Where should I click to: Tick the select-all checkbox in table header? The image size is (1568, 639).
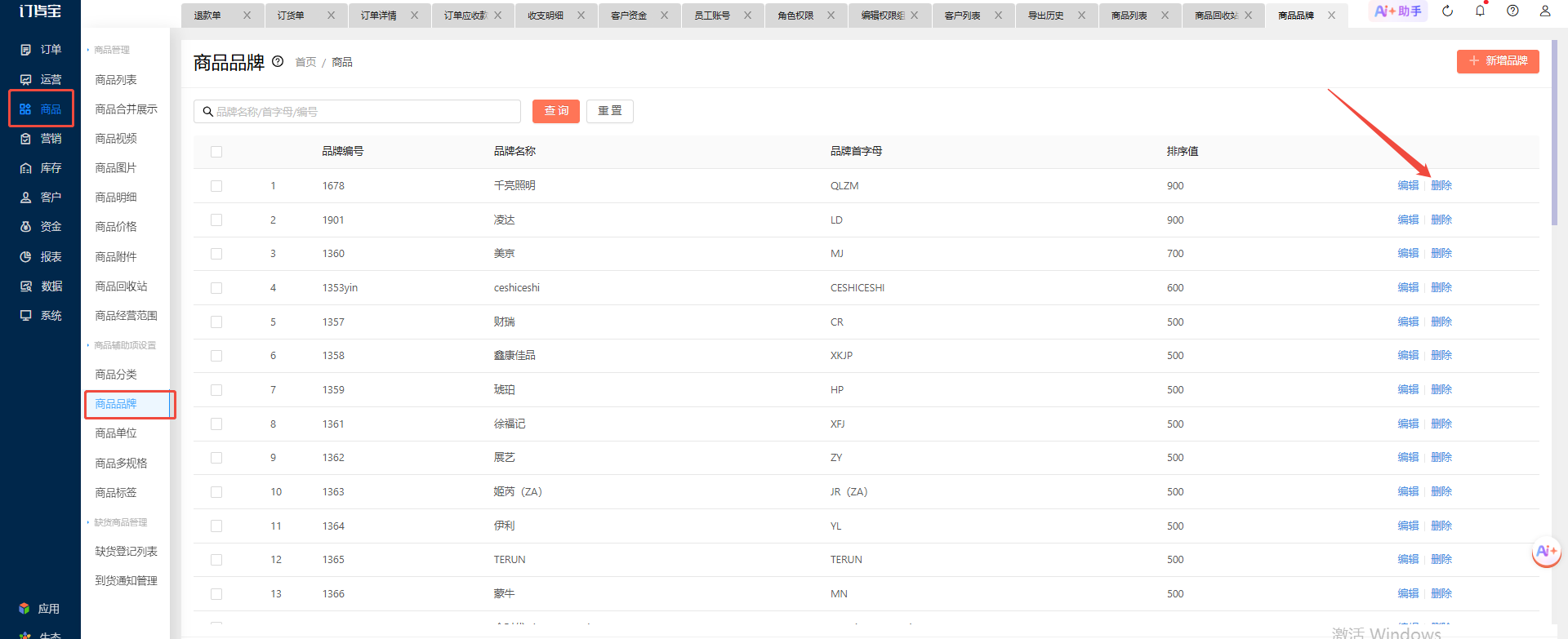tap(216, 152)
